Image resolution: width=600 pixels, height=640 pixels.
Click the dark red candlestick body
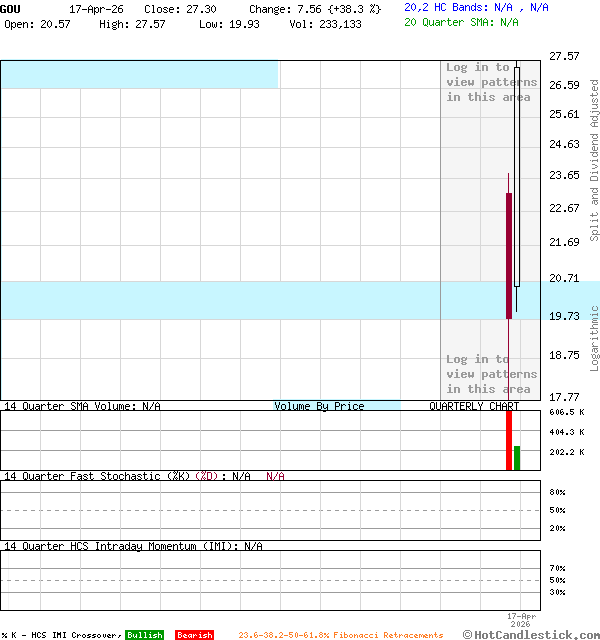coord(509,255)
